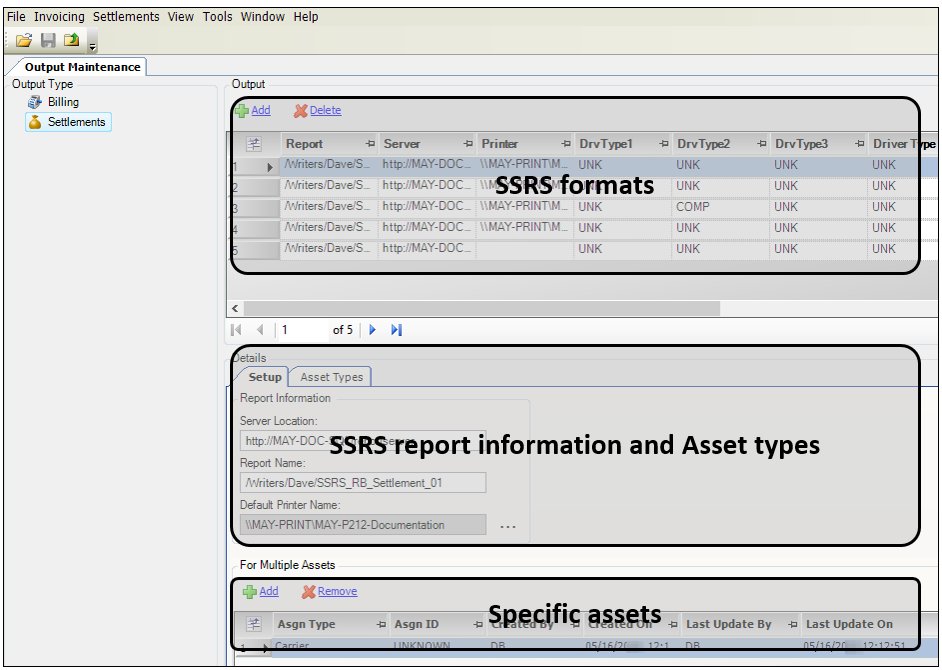The height and width of the screenshot is (670, 942).
Task: Open the Invoicing menu
Action: click(x=59, y=17)
